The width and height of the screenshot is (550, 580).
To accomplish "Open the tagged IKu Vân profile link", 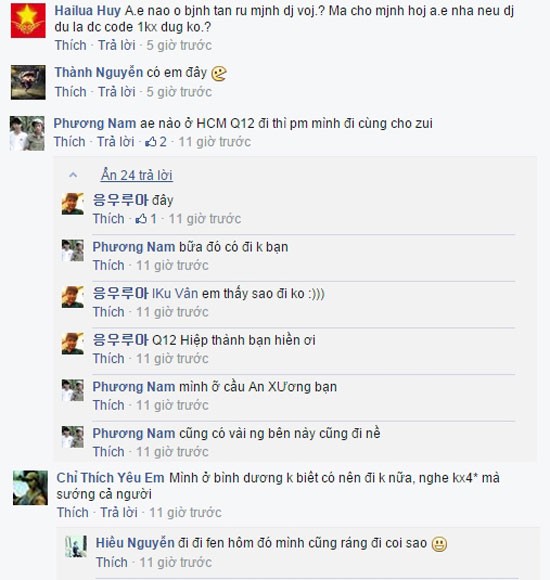I will [x=175, y=293].
